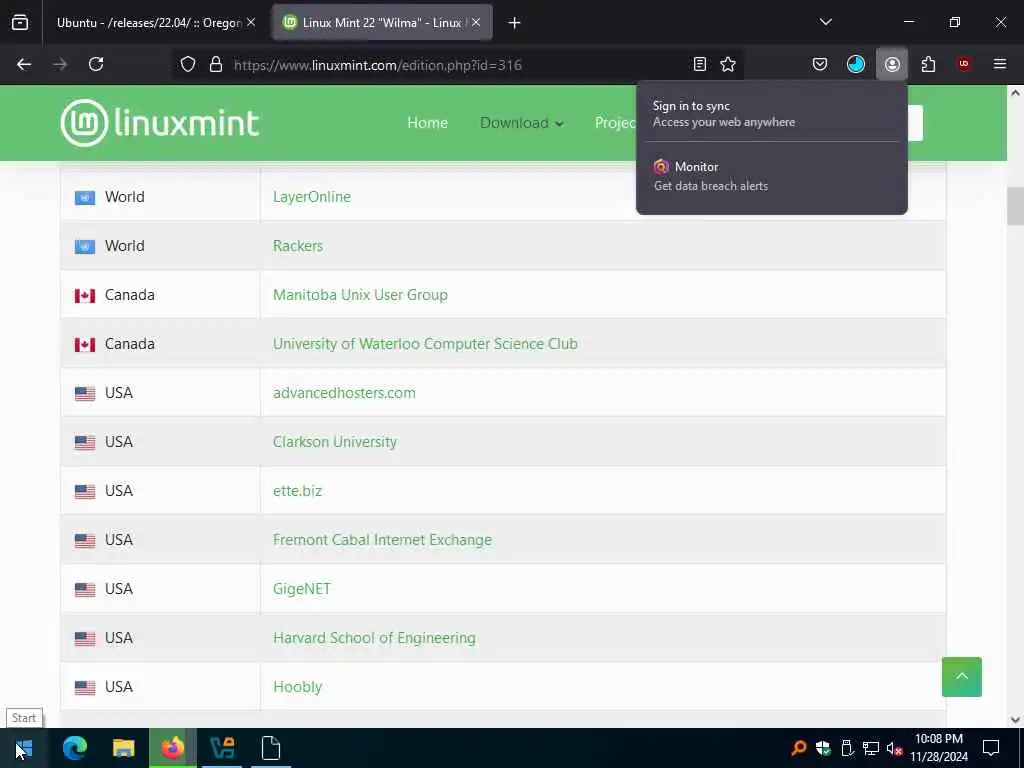Viewport: 1024px width, 768px height.
Task: Open Manitoba Unix User Group mirror
Action: point(360,295)
